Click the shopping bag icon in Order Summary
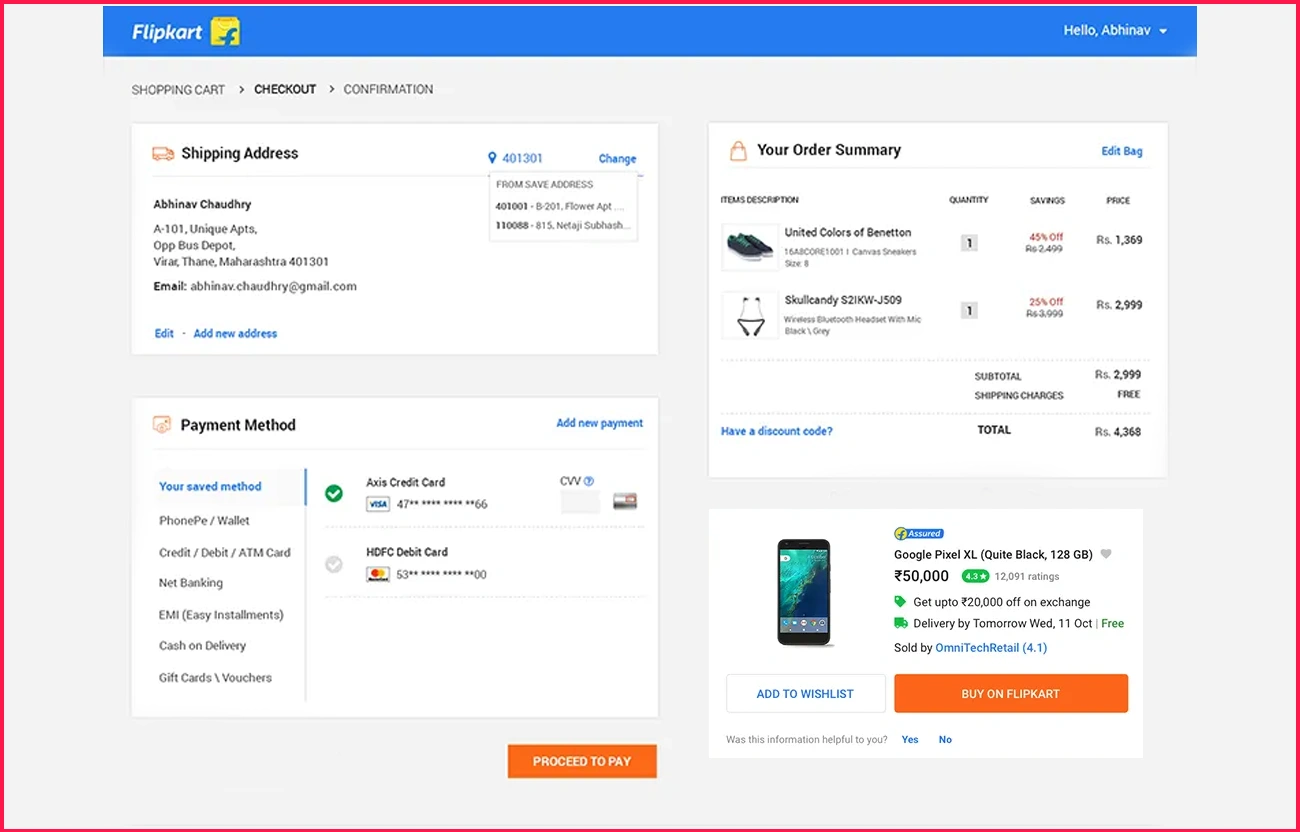The height and width of the screenshot is (832, 1300). tap(738, 151)
